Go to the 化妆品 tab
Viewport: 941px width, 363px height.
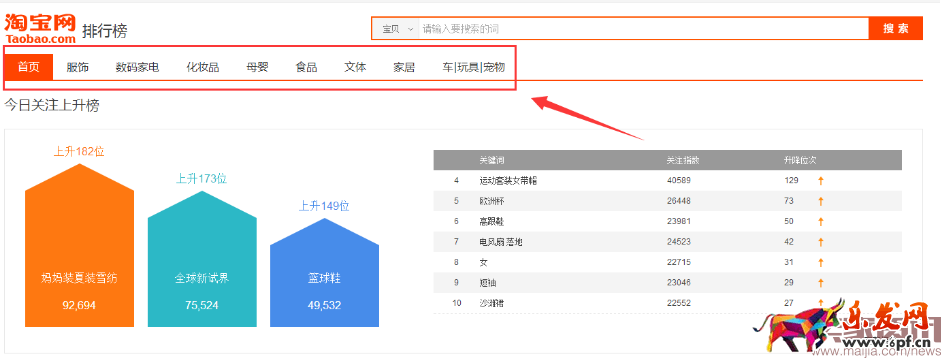[202, 67]
